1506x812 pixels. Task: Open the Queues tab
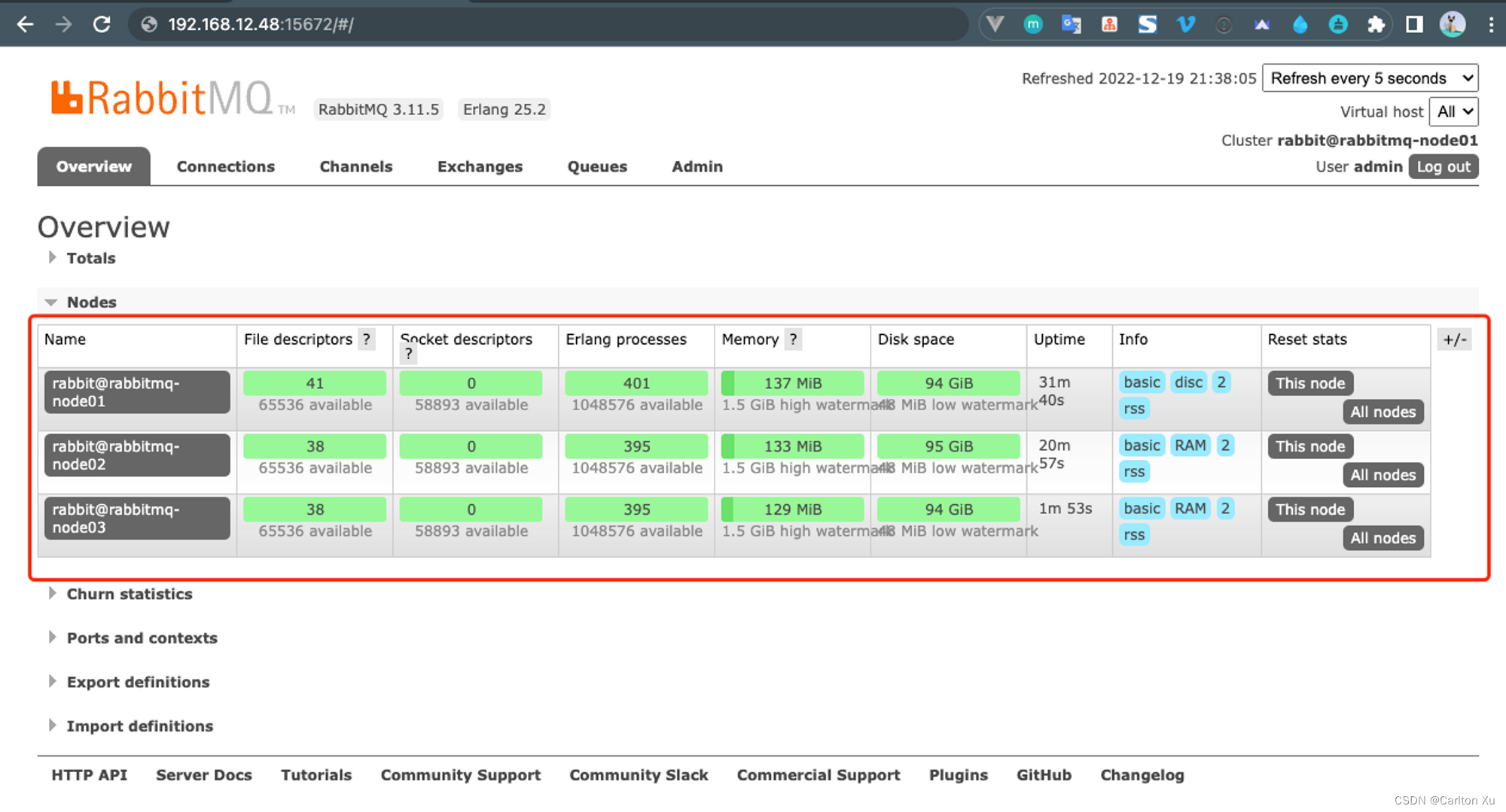pyautogui.click(x=597, y=166)
